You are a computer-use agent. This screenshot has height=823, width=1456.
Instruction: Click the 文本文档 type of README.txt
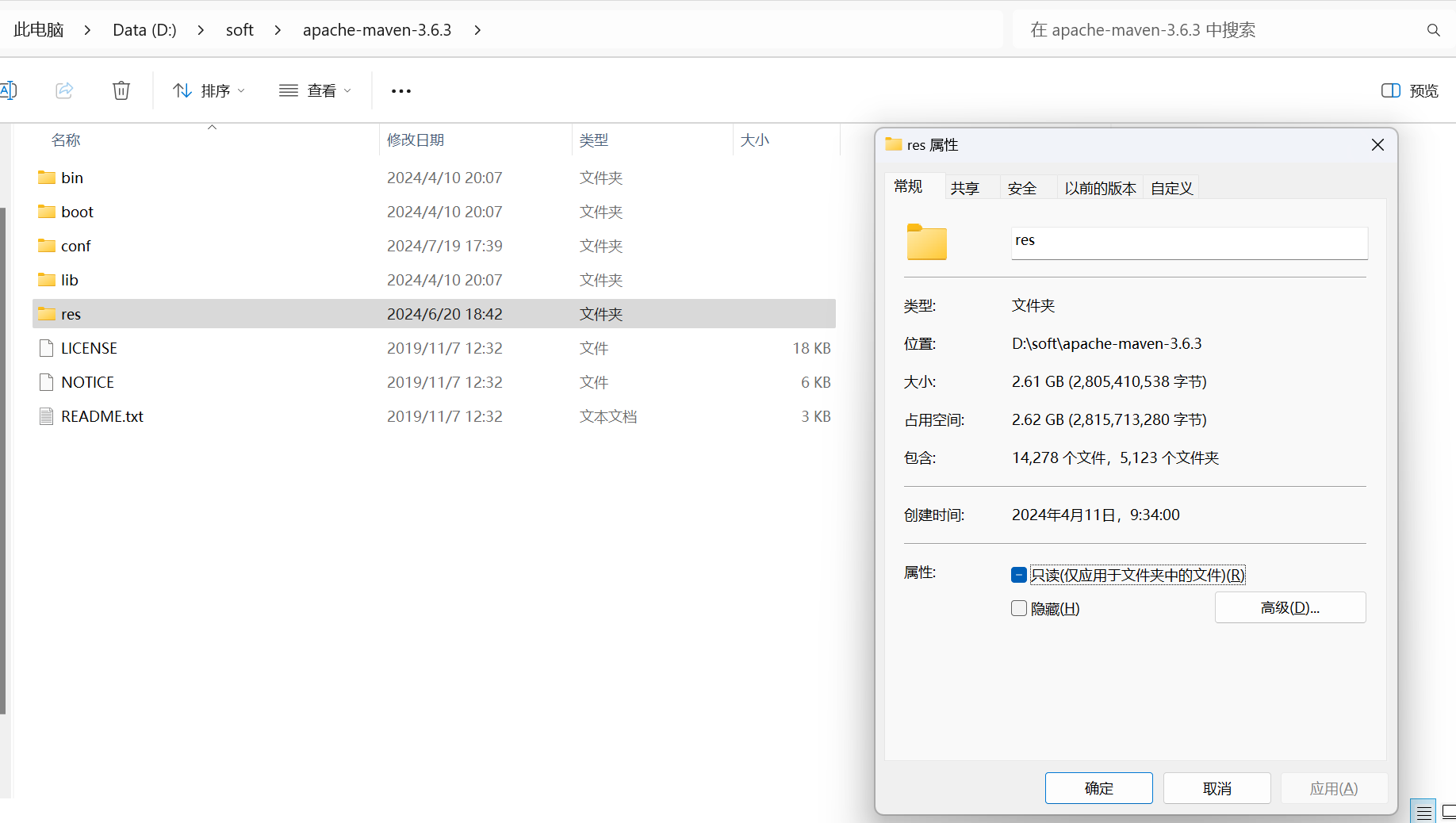pyautogui.click(x=608, y=416)
